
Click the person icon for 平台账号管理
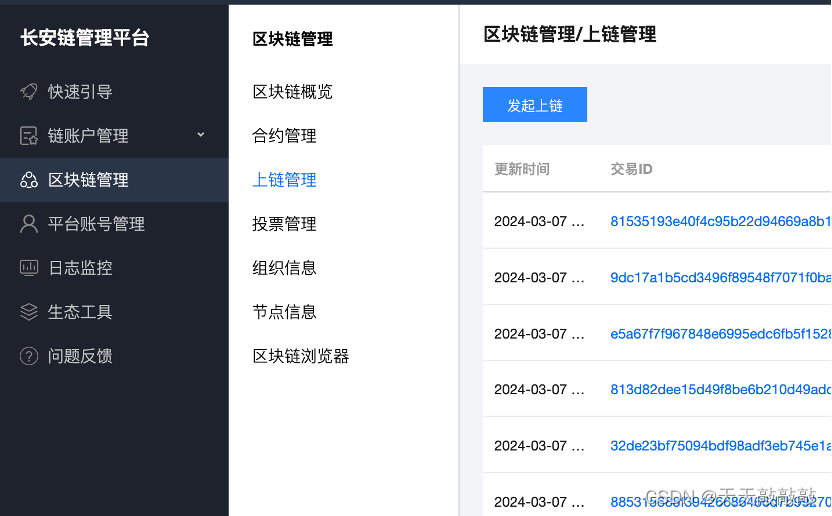[x=29, y=224]
